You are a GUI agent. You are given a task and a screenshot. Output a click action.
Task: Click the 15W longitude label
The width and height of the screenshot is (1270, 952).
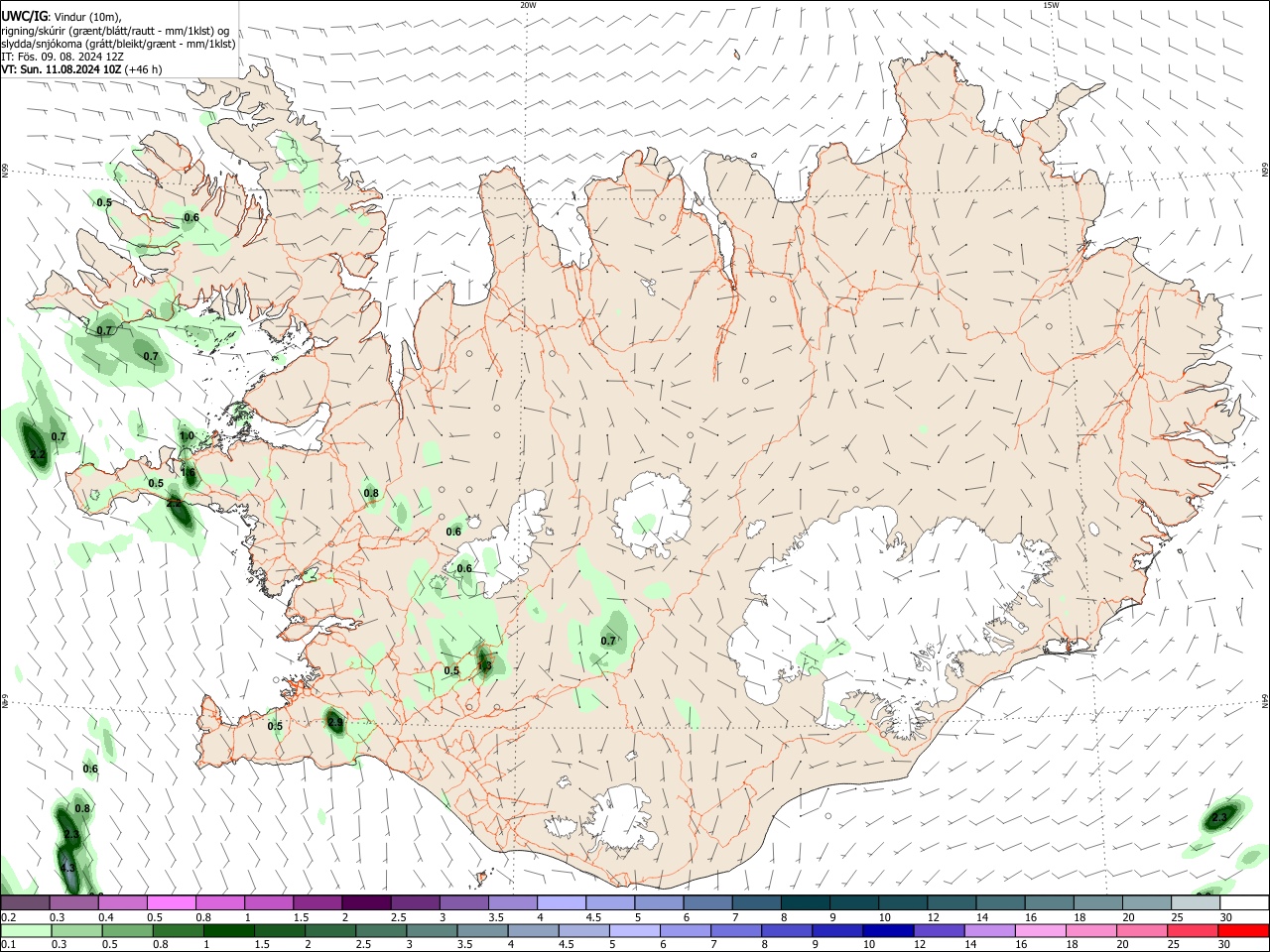click(x=1051, y=5)
